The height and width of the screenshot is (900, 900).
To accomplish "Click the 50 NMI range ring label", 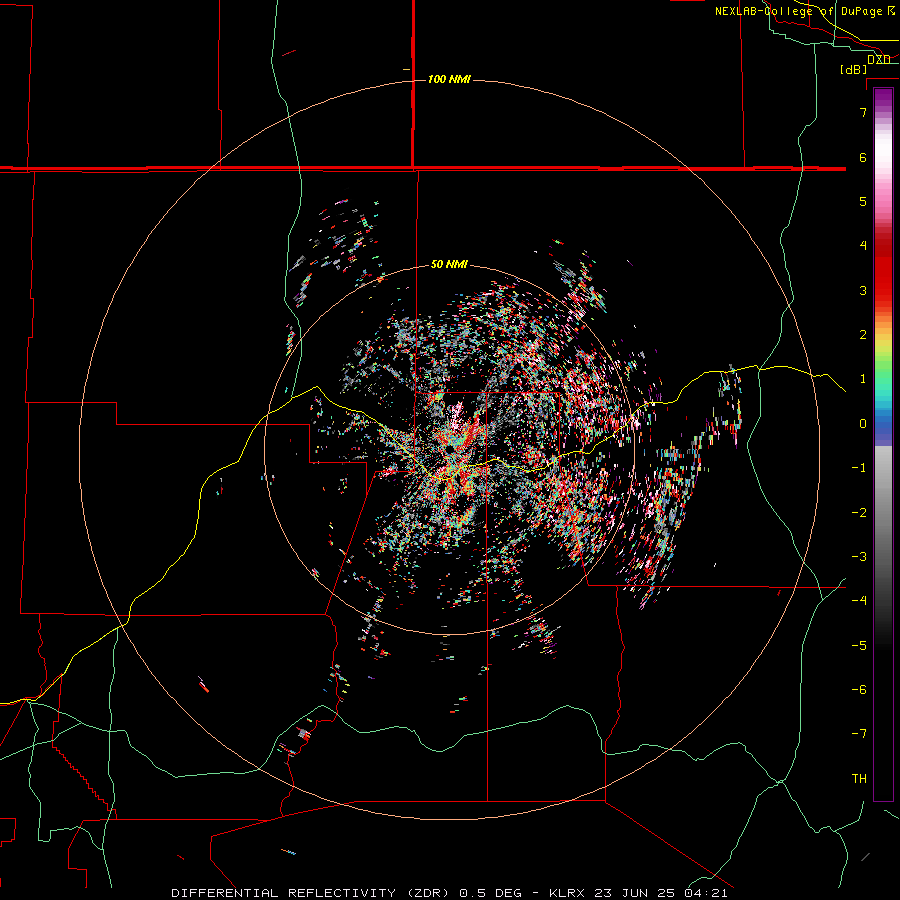I will click(449, 264).
